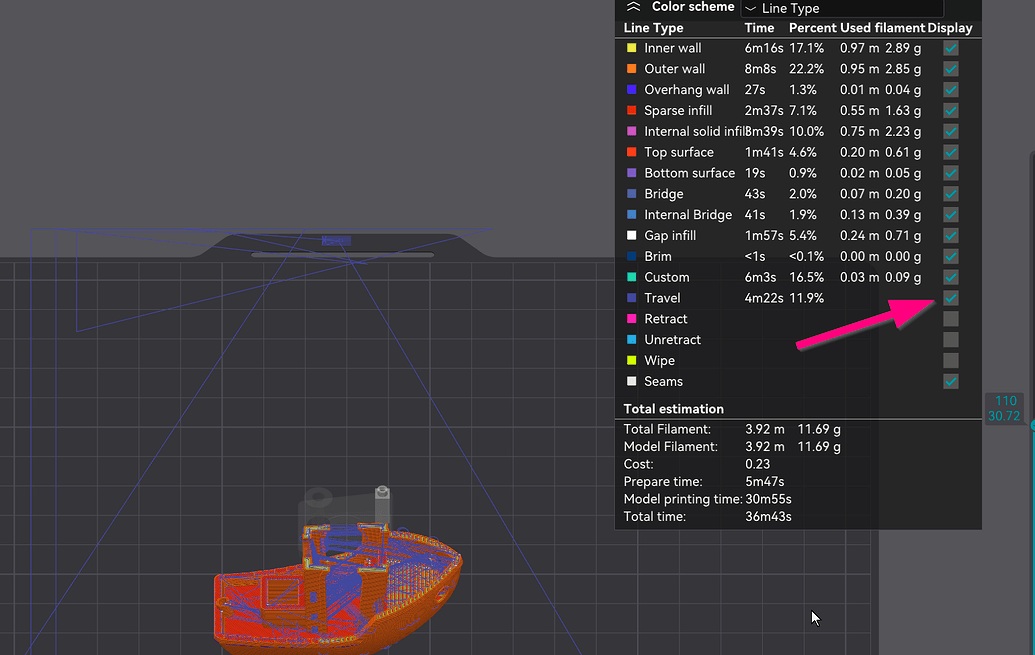Click the white Seams color swatch

point(632,381)
